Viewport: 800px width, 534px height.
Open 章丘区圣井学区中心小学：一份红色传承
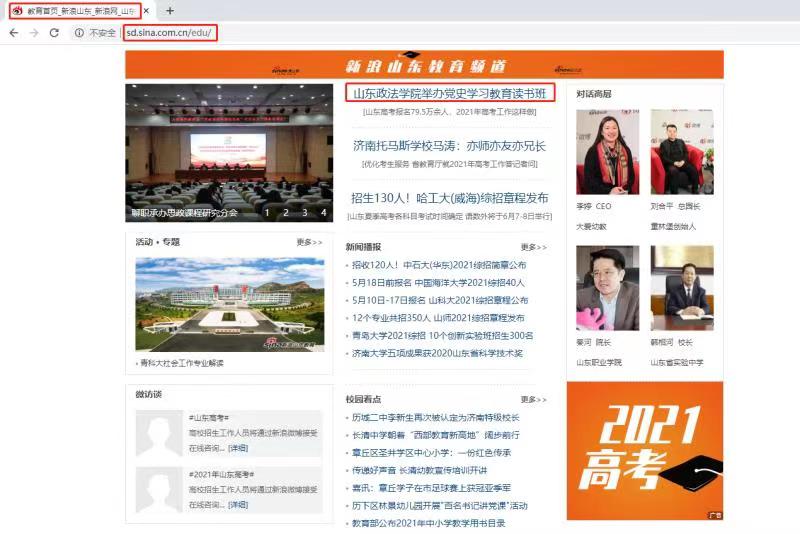coord(432,453)
